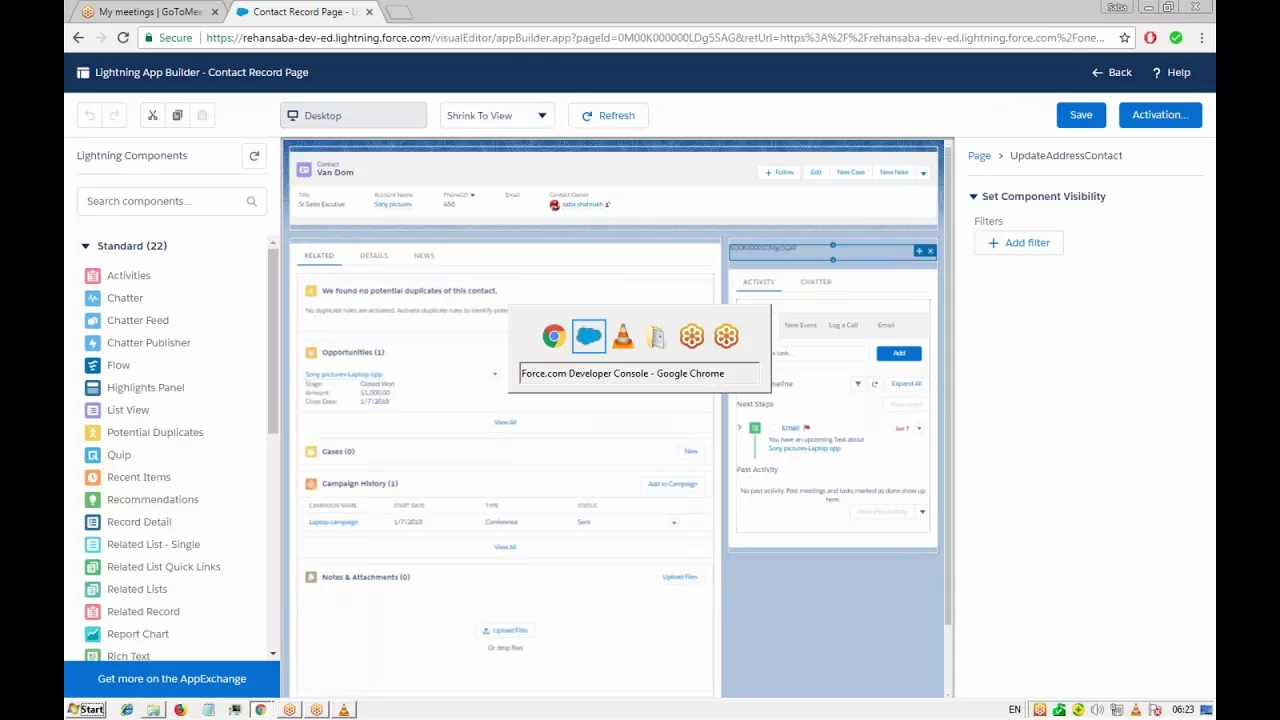Viewport: 1280px width, 720px height.
Task: Select the Highlights Panel component icon
Action: [93, 388]
